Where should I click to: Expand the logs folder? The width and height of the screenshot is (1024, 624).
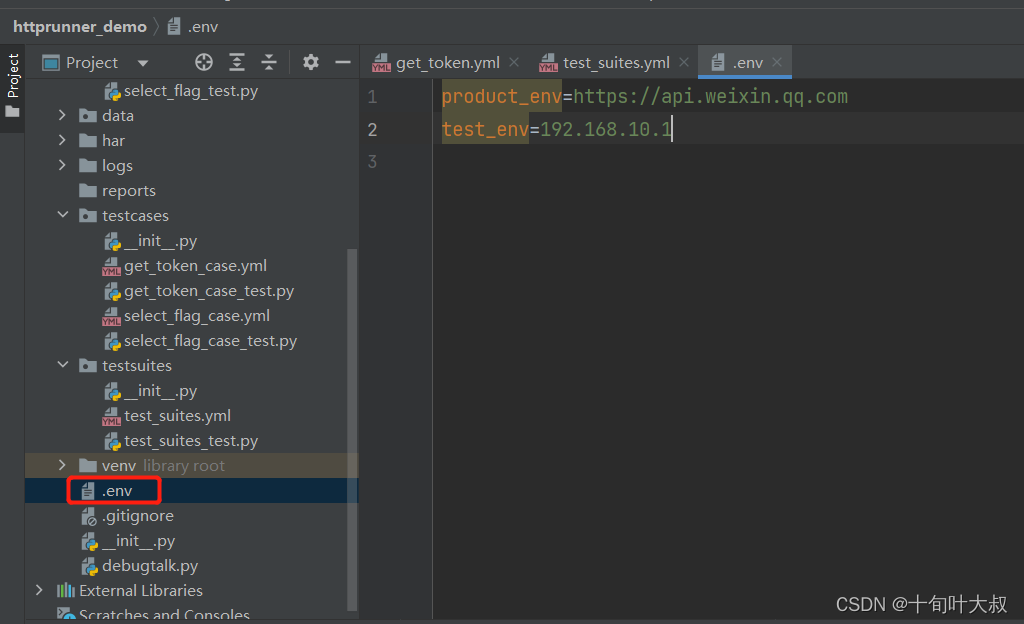click(62, 165)
